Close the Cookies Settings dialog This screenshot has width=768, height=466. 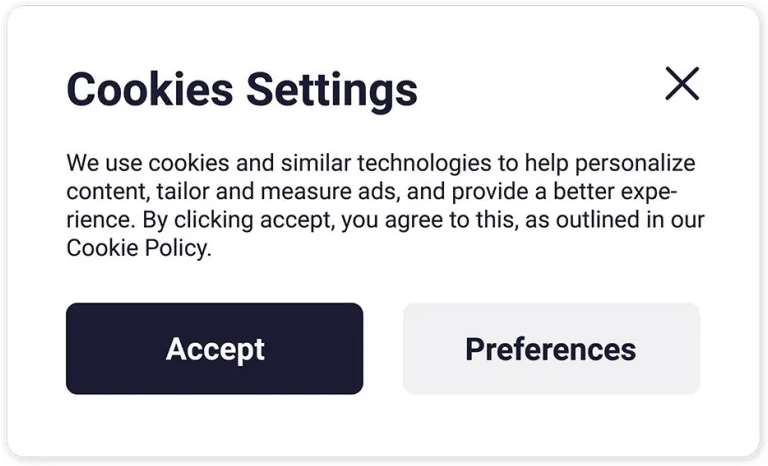tap(682, 84)
